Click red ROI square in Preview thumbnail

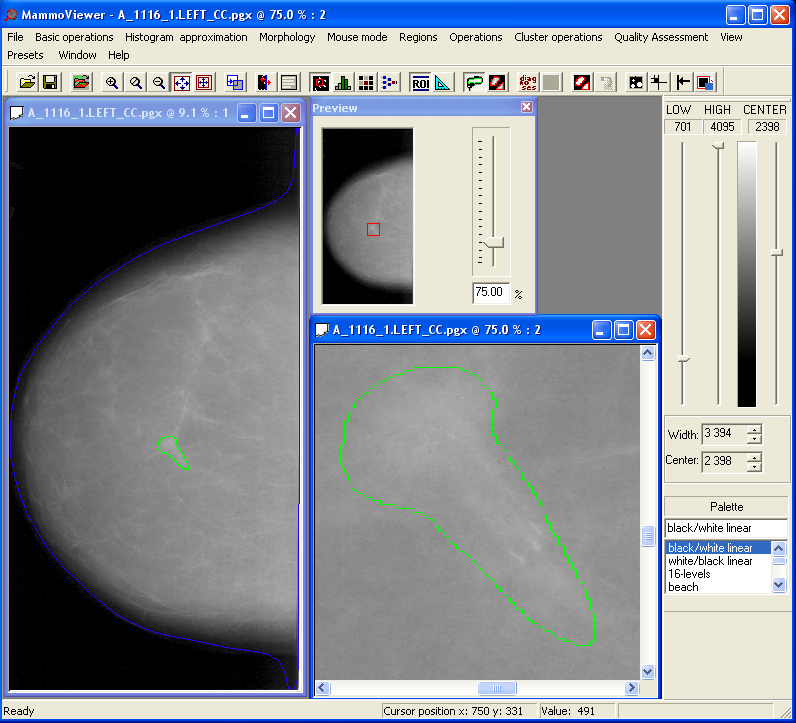373,229
